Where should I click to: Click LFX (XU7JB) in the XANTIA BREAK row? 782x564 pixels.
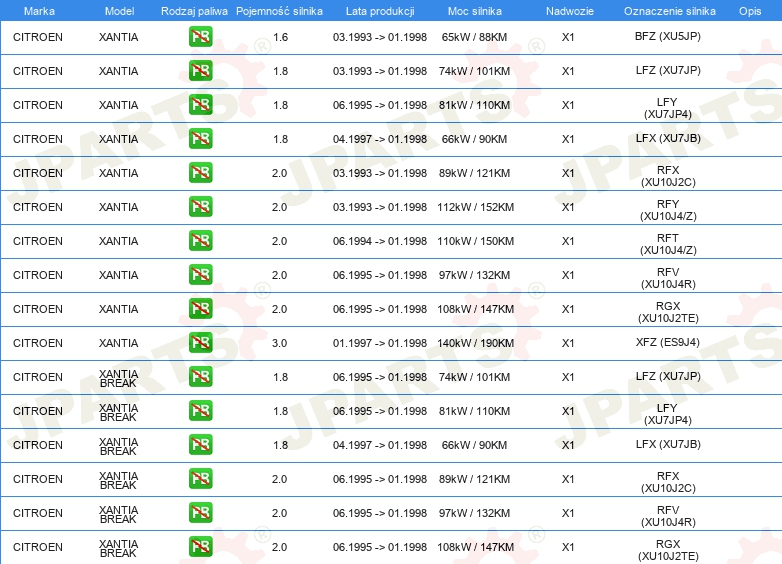point(668,444)
